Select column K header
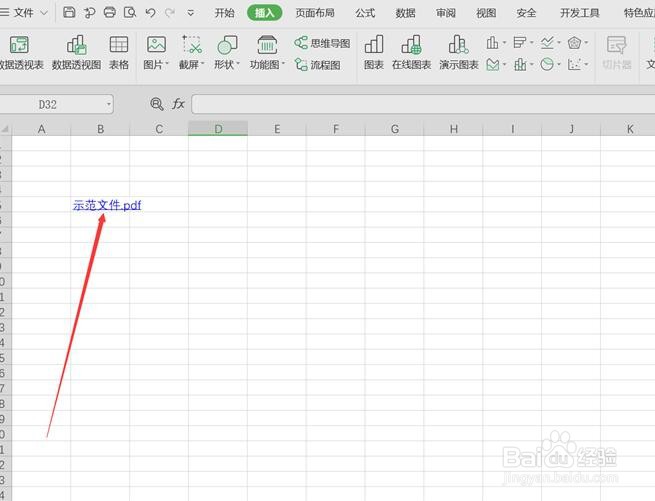Image resolution: width=655 pixels, height=501 pixels. click(x=628, y=129)
